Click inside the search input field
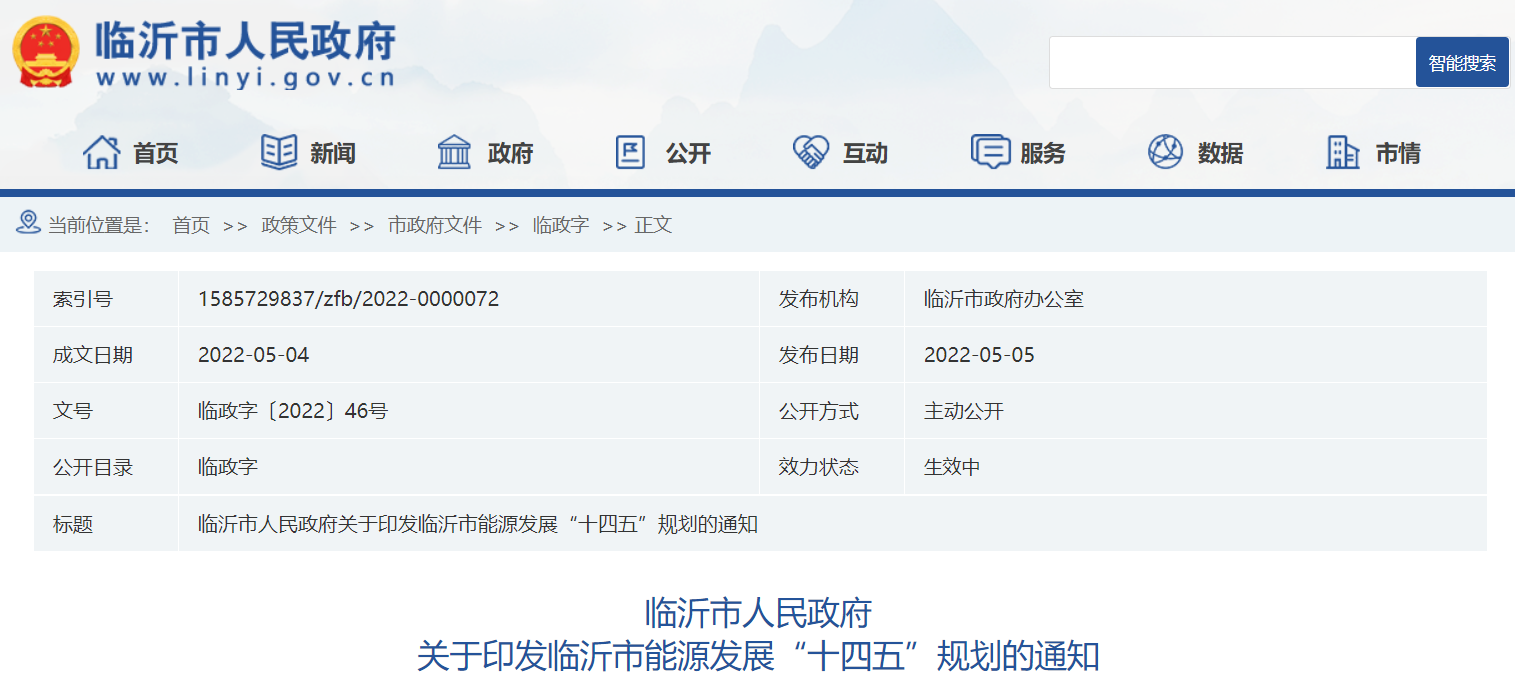Viewport: 1515px width, 683px height. coord(1230,62)
